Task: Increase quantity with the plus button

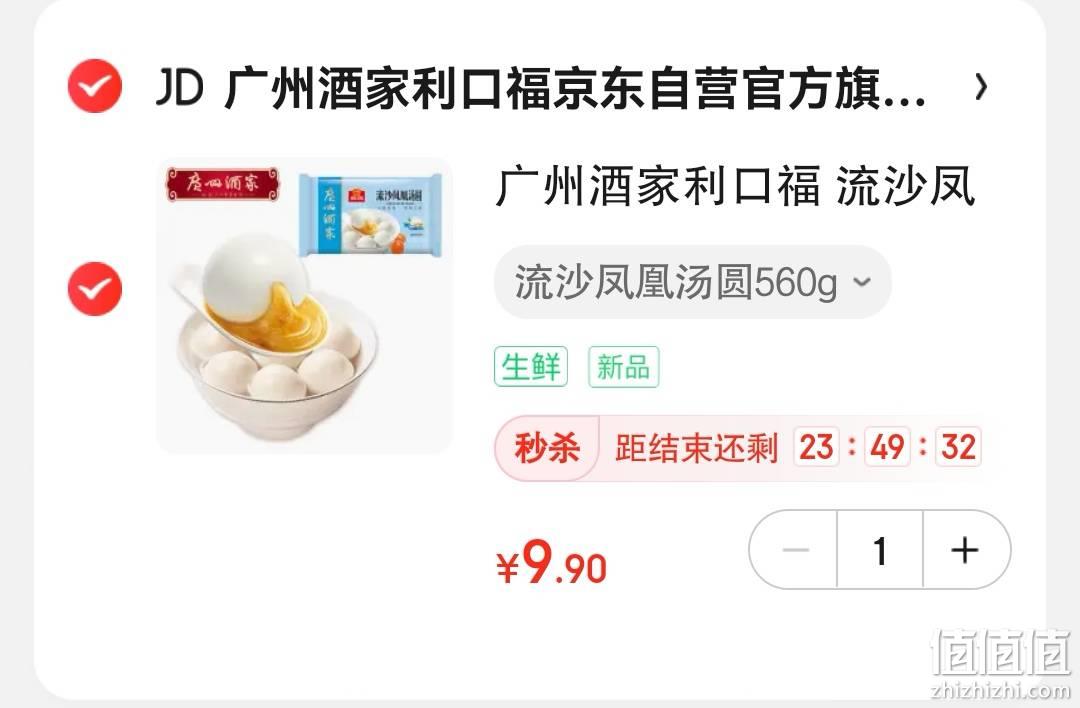Action: [x=965, y=550]
